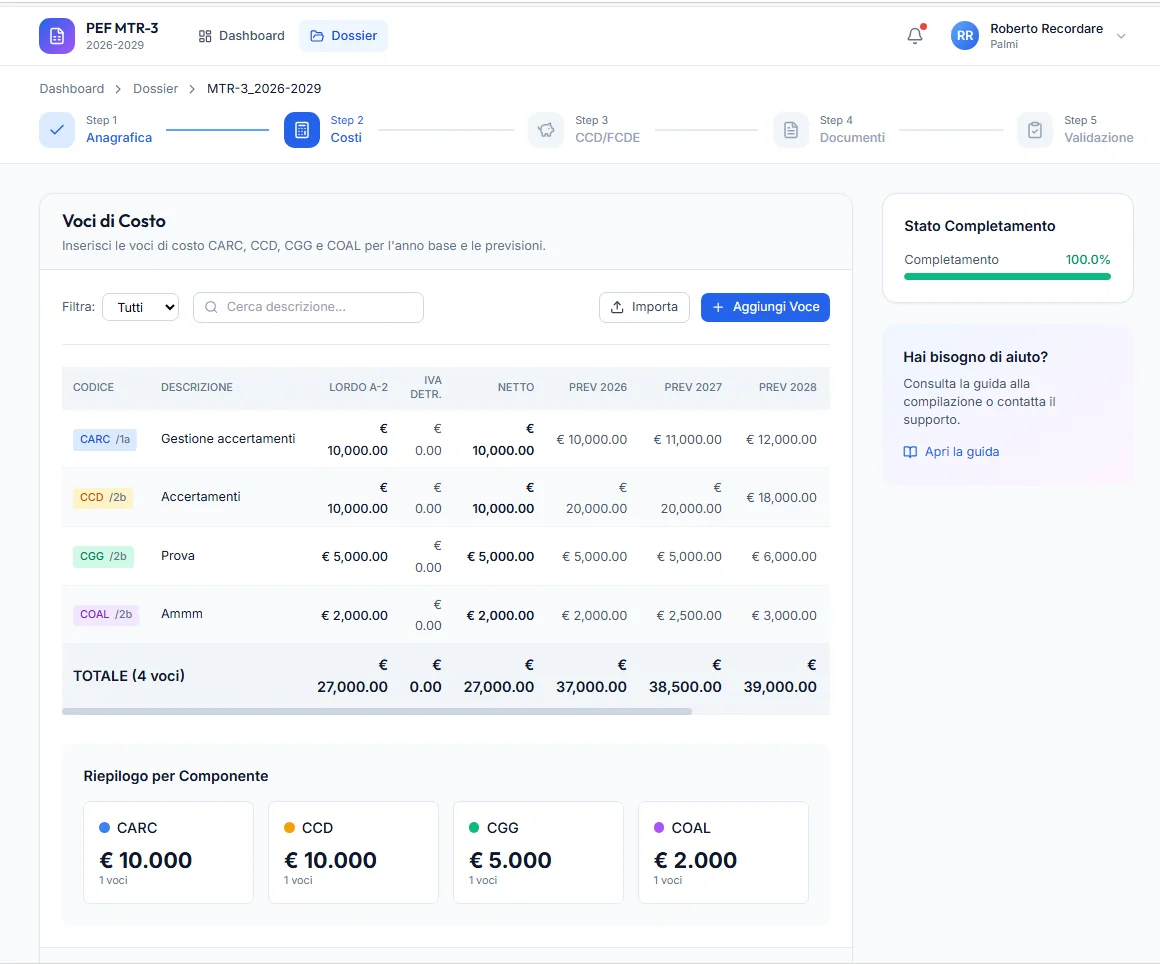Click the Completamento progress bar
This screenshot has width=1160, height=964.
click(x=1008, y=277)
